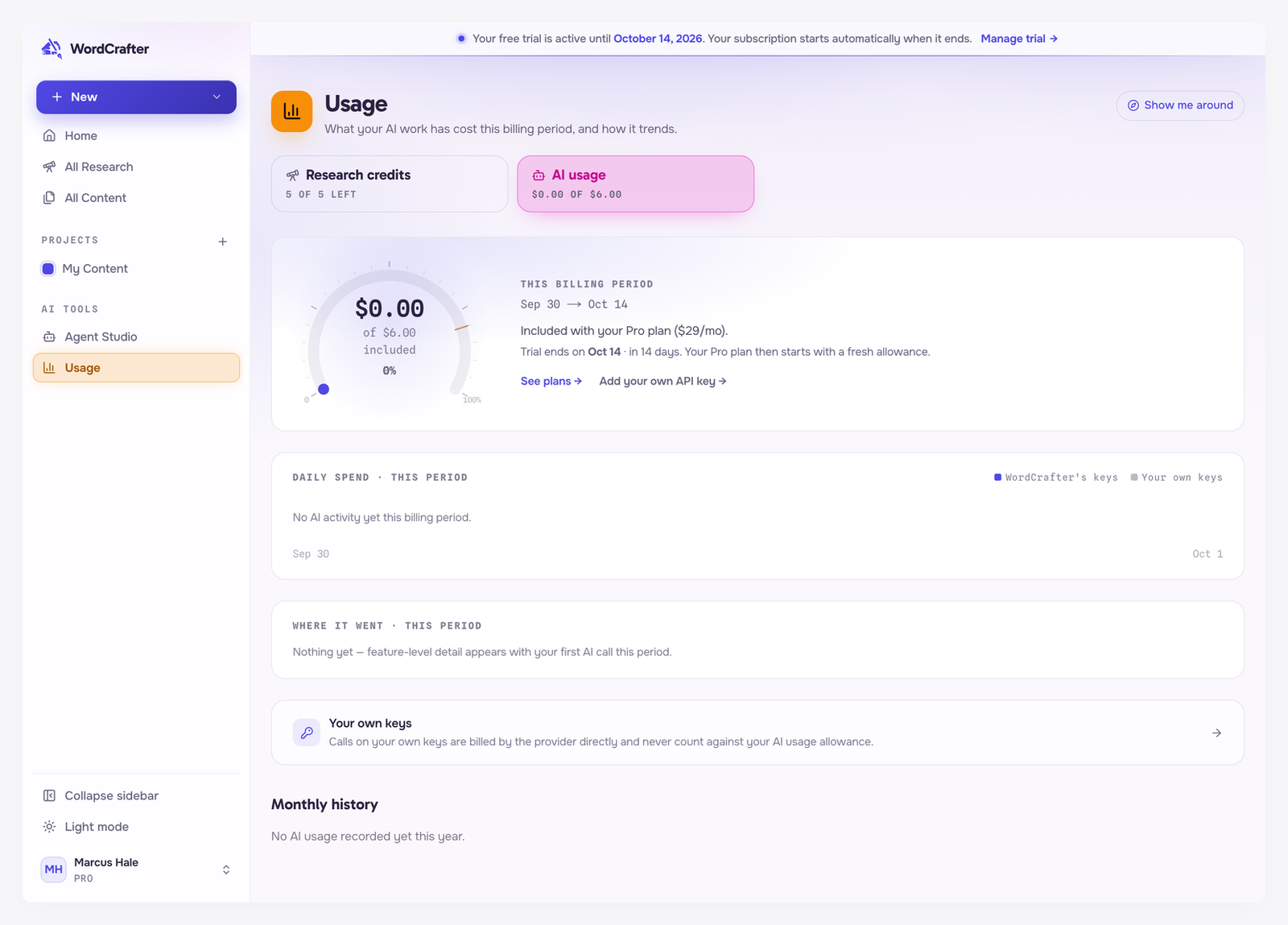Click Your own keys legend entry
The height and width of the screenshot is (925, 1288).
click(x=1177, y=477)
